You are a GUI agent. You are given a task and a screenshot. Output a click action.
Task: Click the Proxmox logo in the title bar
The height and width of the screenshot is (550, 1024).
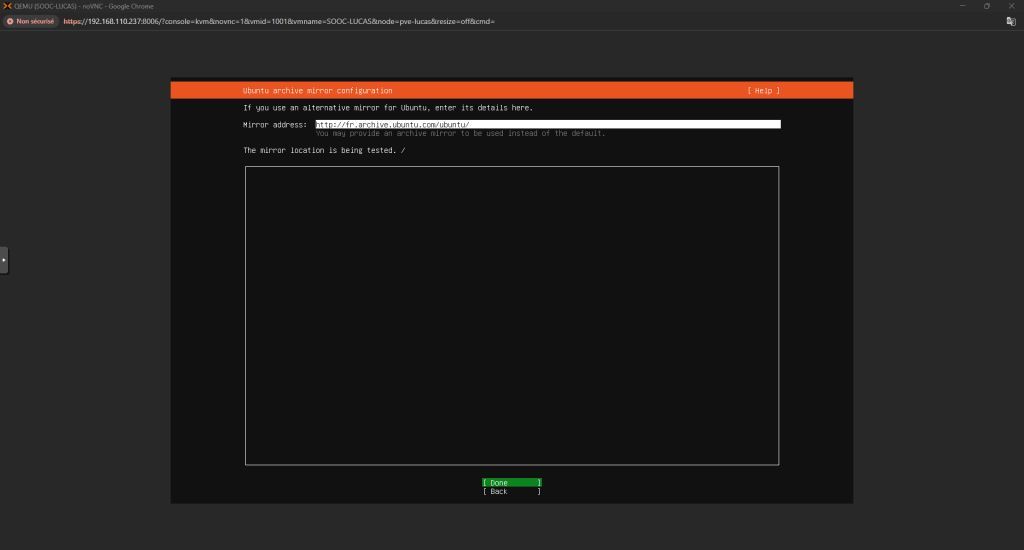[8, 6]
